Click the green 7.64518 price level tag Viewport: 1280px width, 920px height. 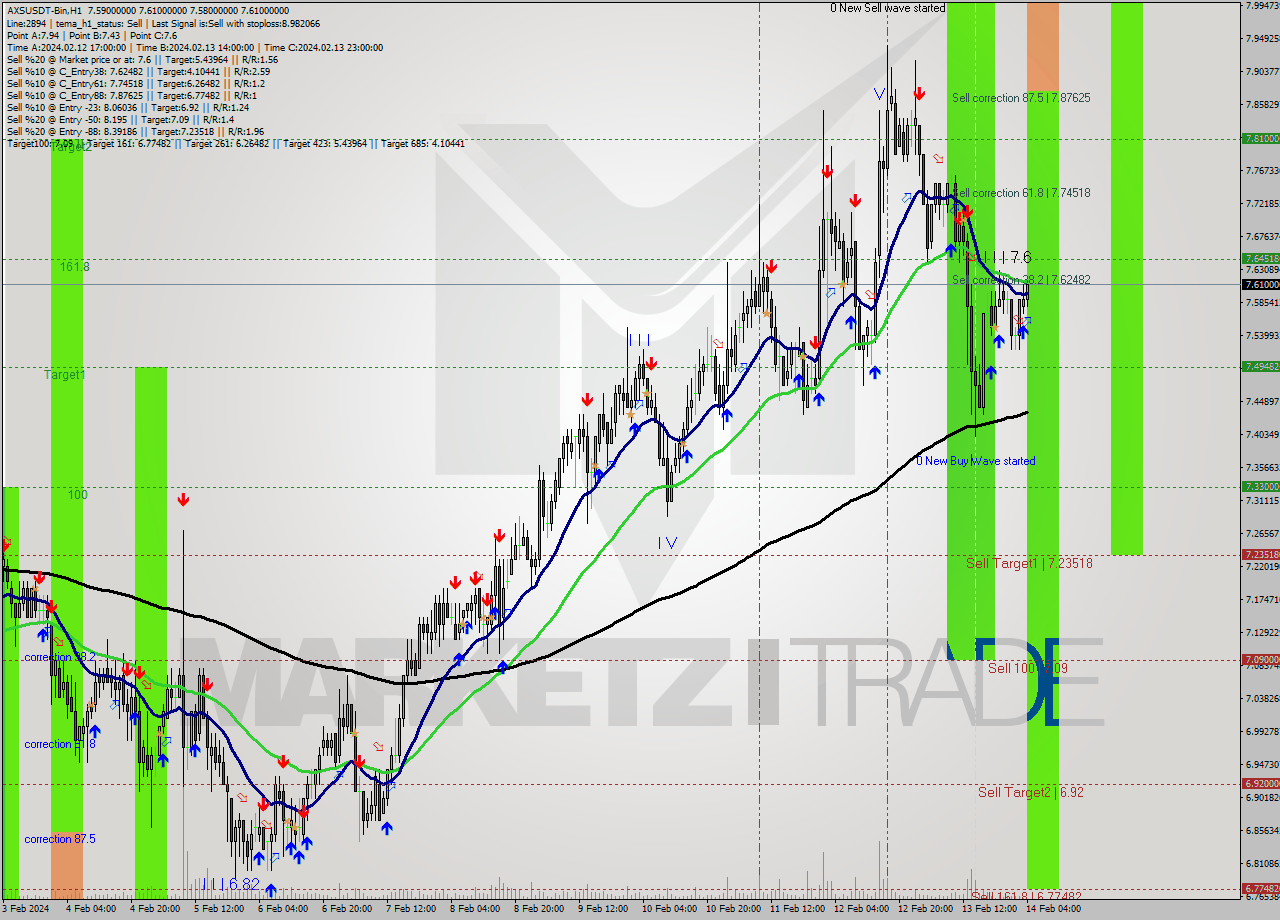tap(1261, 259)
